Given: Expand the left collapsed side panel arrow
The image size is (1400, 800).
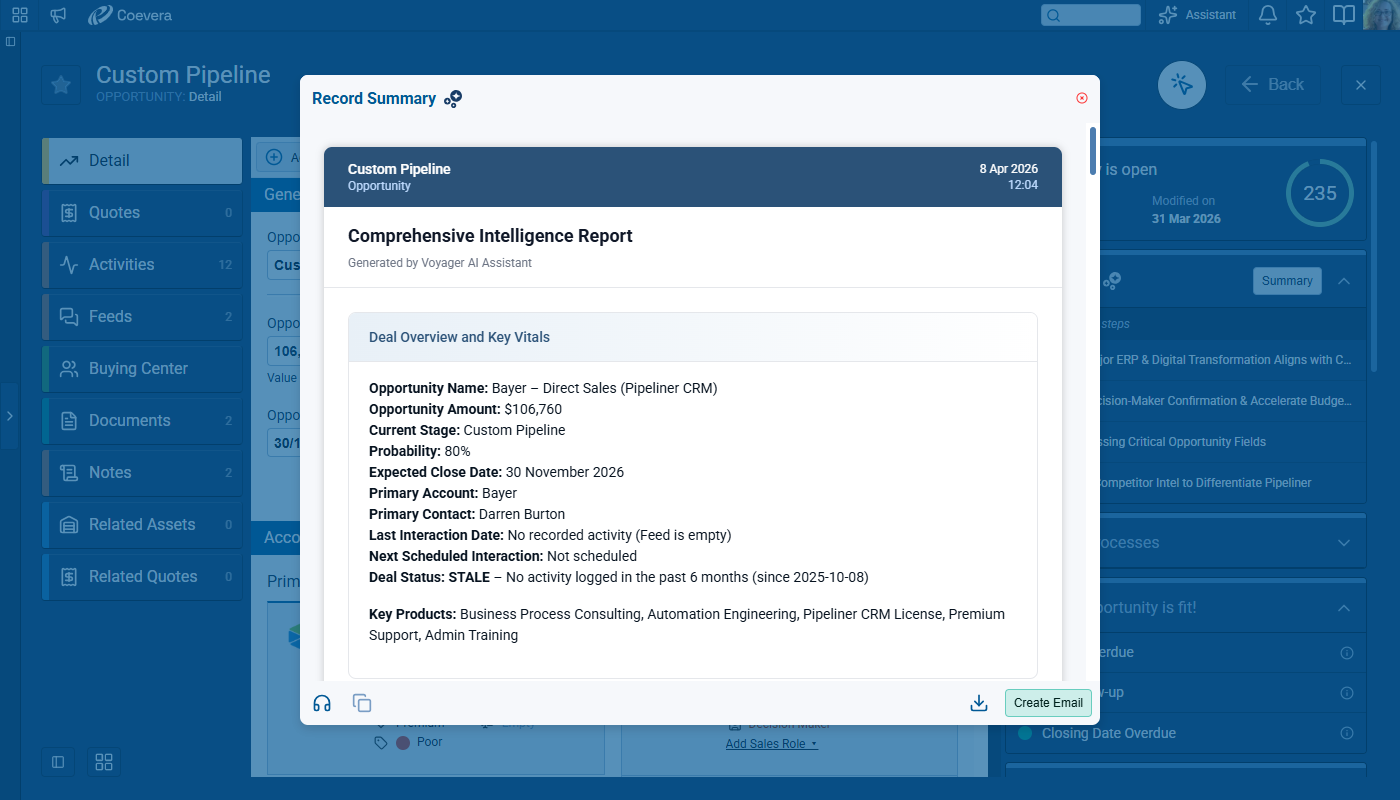Looking at the screenshot, I should pyautogui.click(x=9, y=415).
